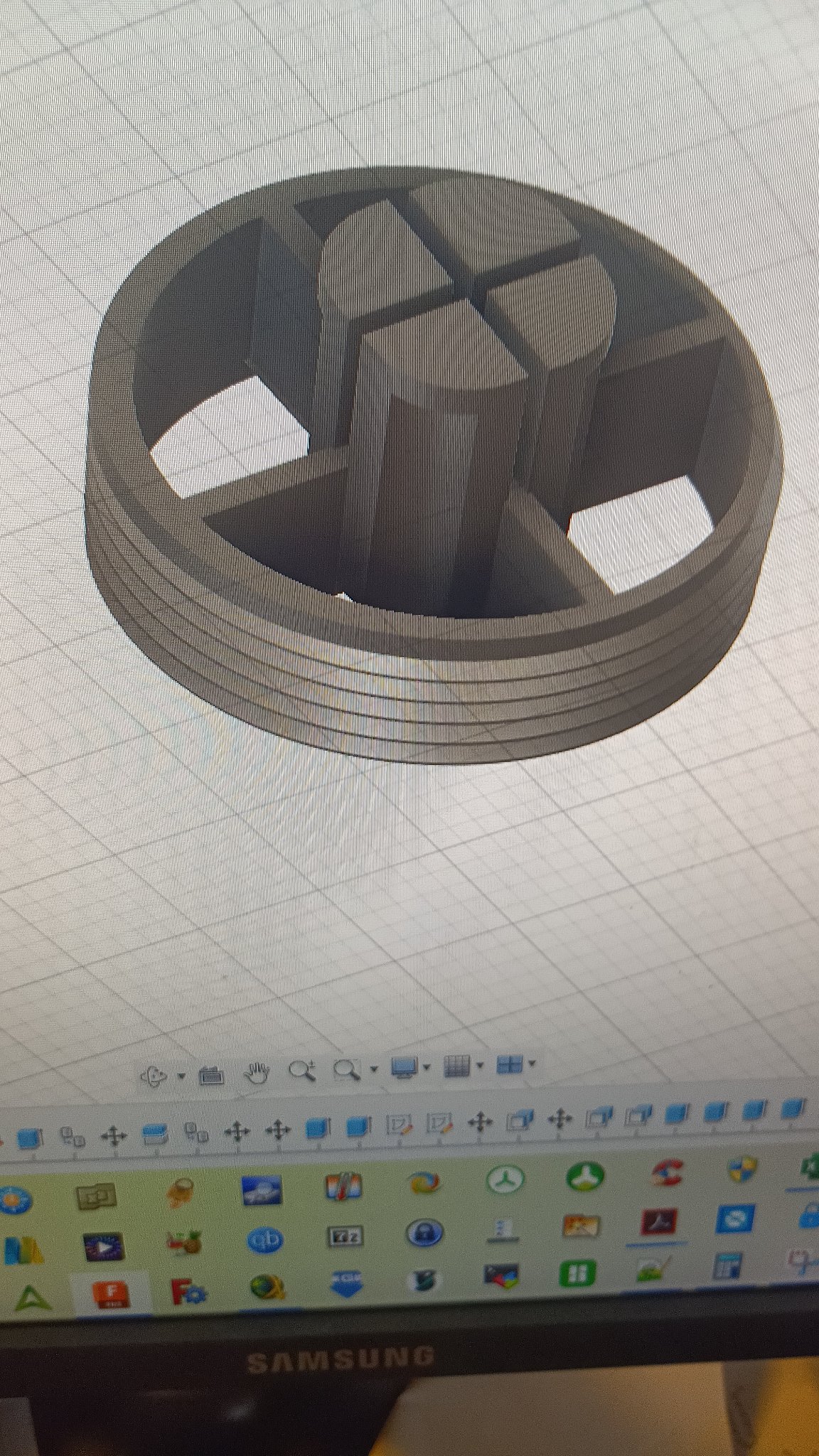Open the red F gear taskbar icon
The width and height of the screenshot is (819, 1456).
point(188,1291)
